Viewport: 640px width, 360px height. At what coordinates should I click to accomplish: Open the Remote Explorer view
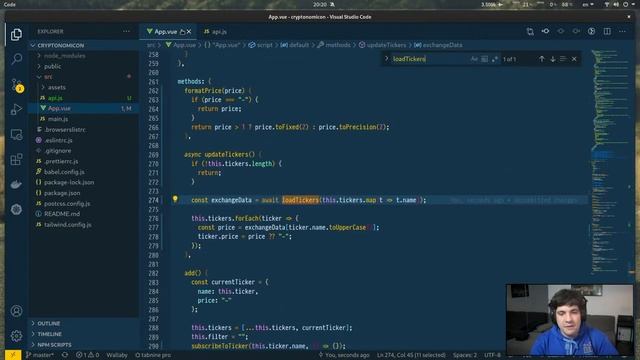coord(16,134)
